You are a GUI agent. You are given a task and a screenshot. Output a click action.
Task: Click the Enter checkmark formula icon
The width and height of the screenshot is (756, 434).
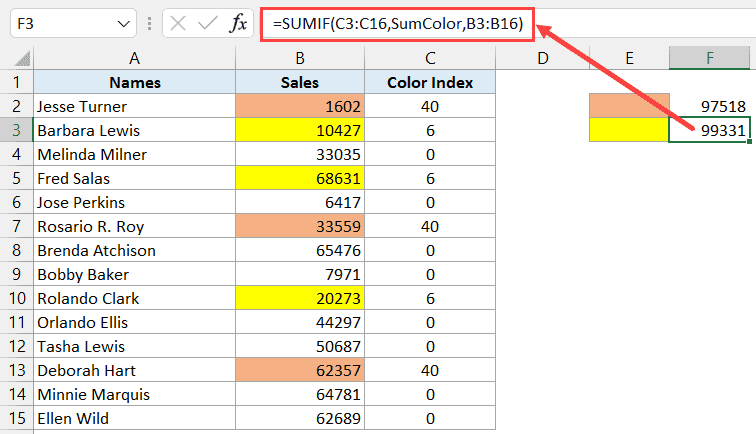(x=208, y=23)
